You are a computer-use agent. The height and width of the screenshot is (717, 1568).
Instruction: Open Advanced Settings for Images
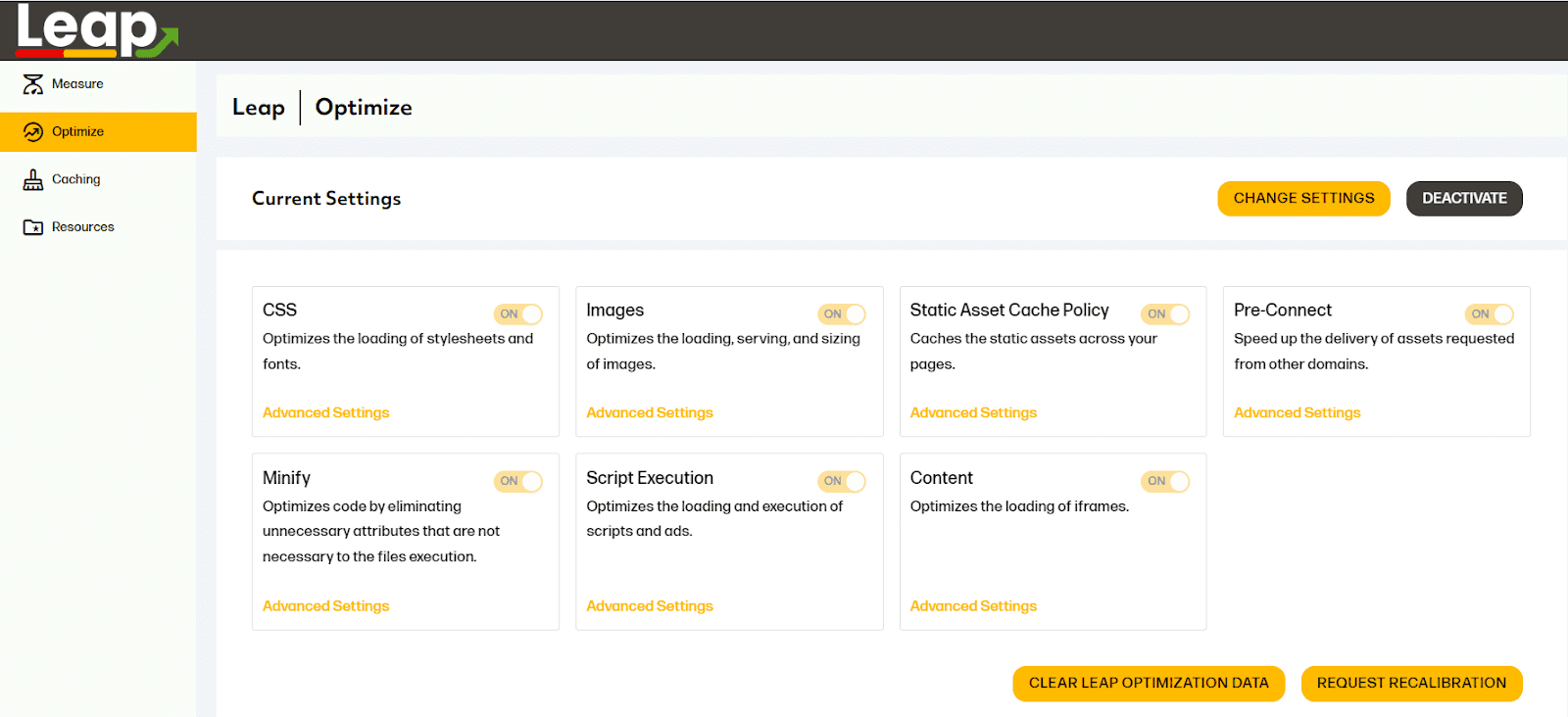coord(650,413)
